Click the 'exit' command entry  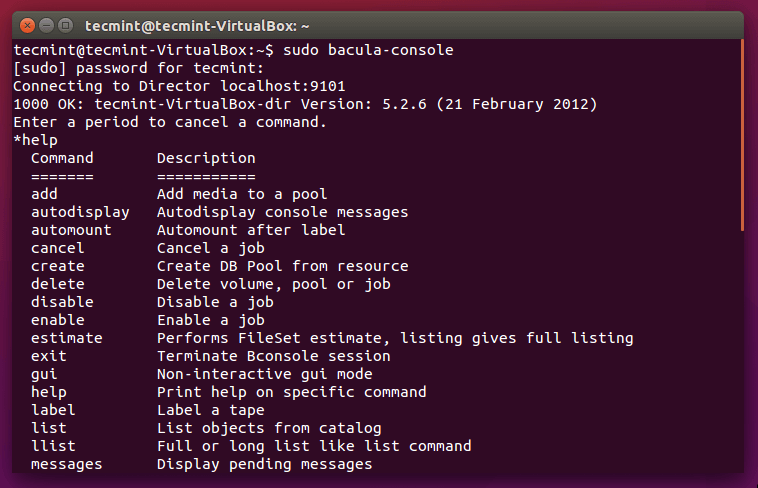[49, 356]
